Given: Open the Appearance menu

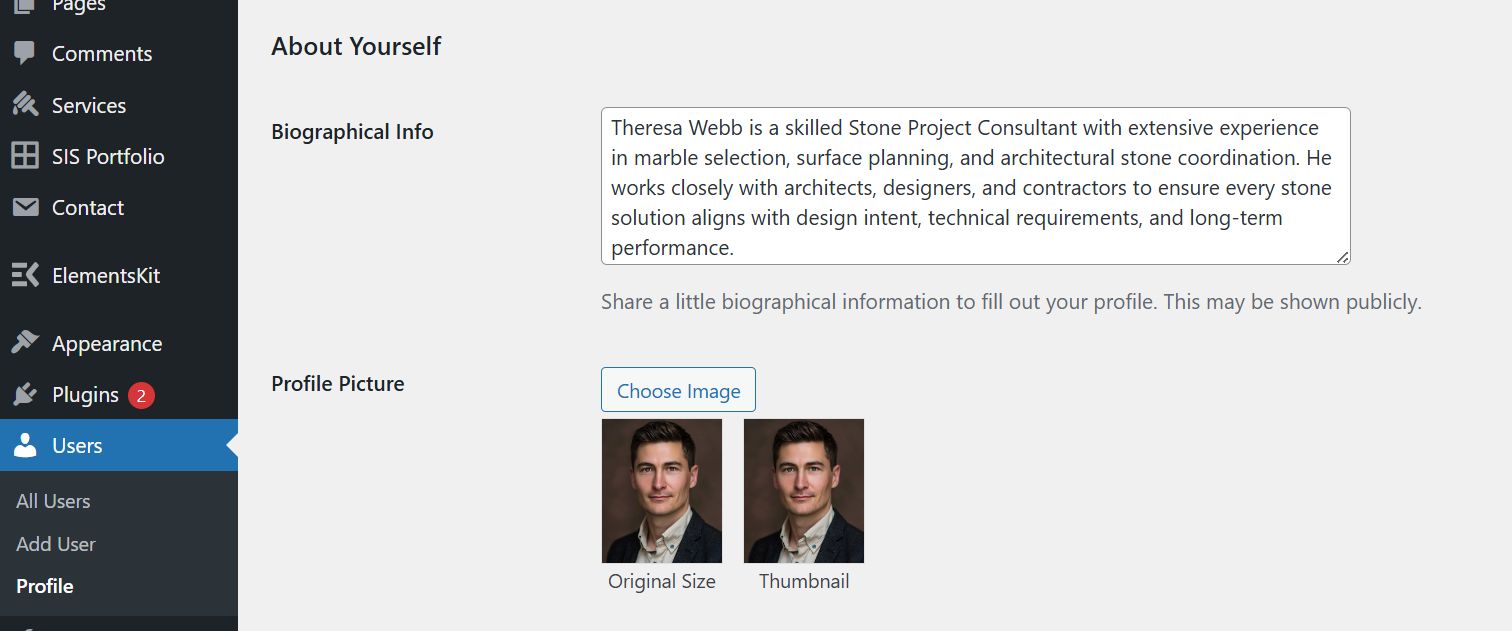Looking at the screenshot, I should pyautogui.click(x=107, y=343).
